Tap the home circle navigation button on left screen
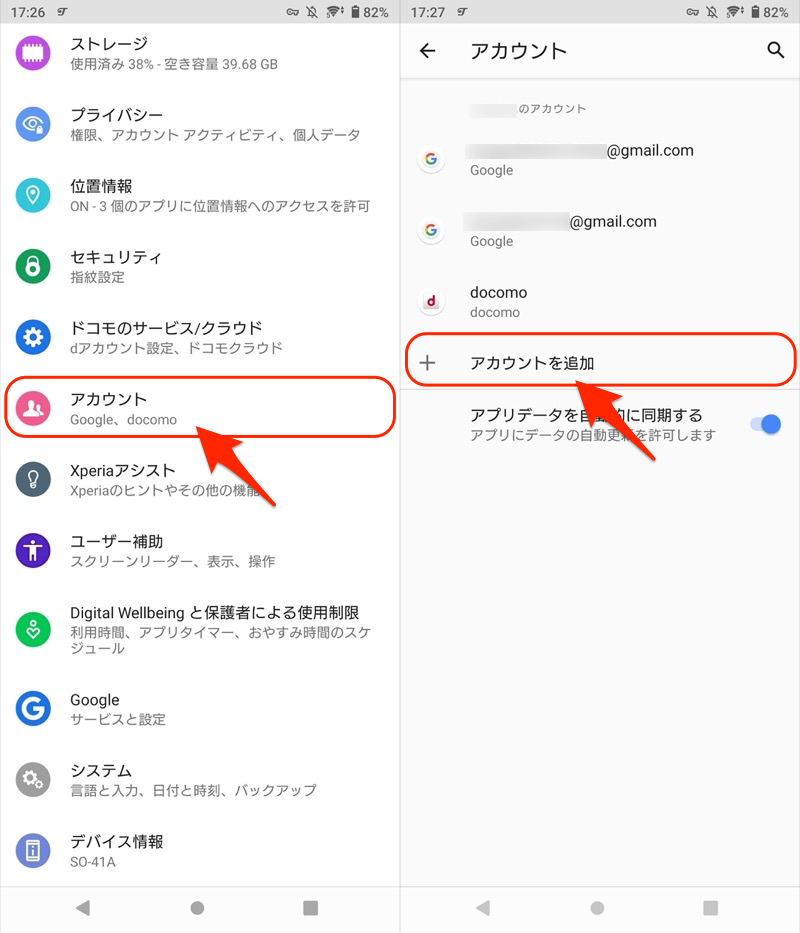Viewport: 800px width, 933px height. pos(198,907)
